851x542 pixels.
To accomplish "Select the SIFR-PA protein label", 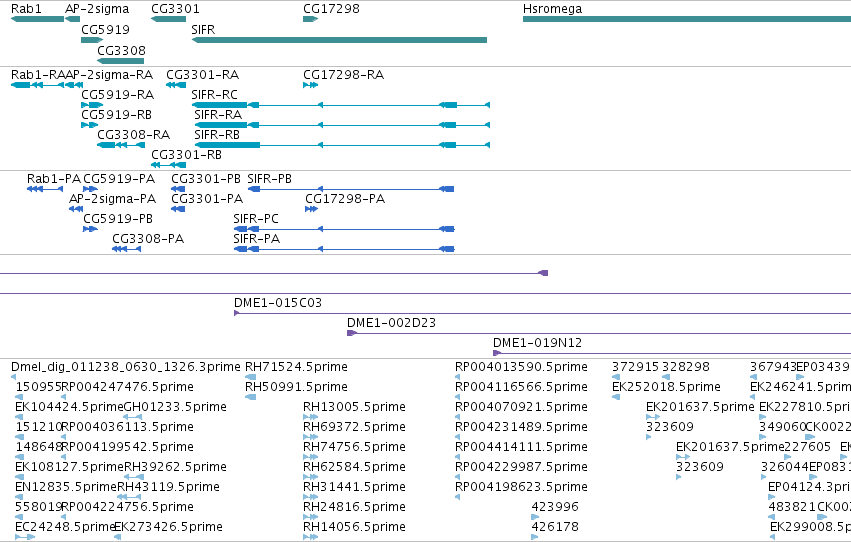I will [x=257, y=239].
